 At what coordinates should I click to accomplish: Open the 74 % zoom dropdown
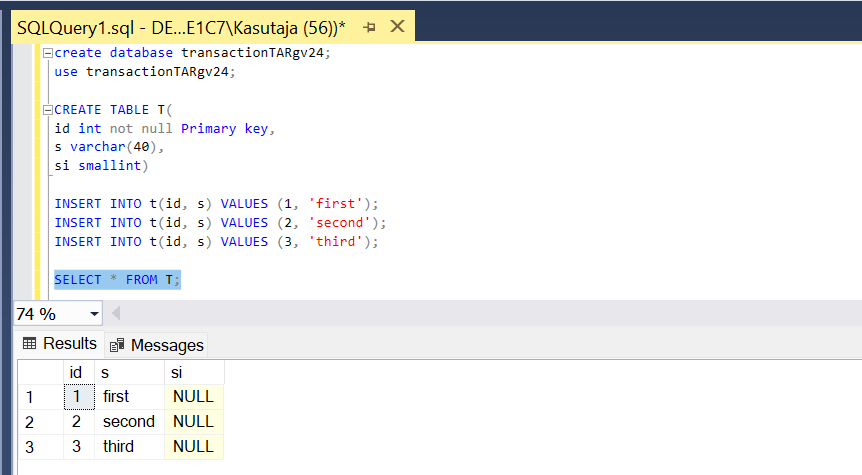[x=95, y=314]
